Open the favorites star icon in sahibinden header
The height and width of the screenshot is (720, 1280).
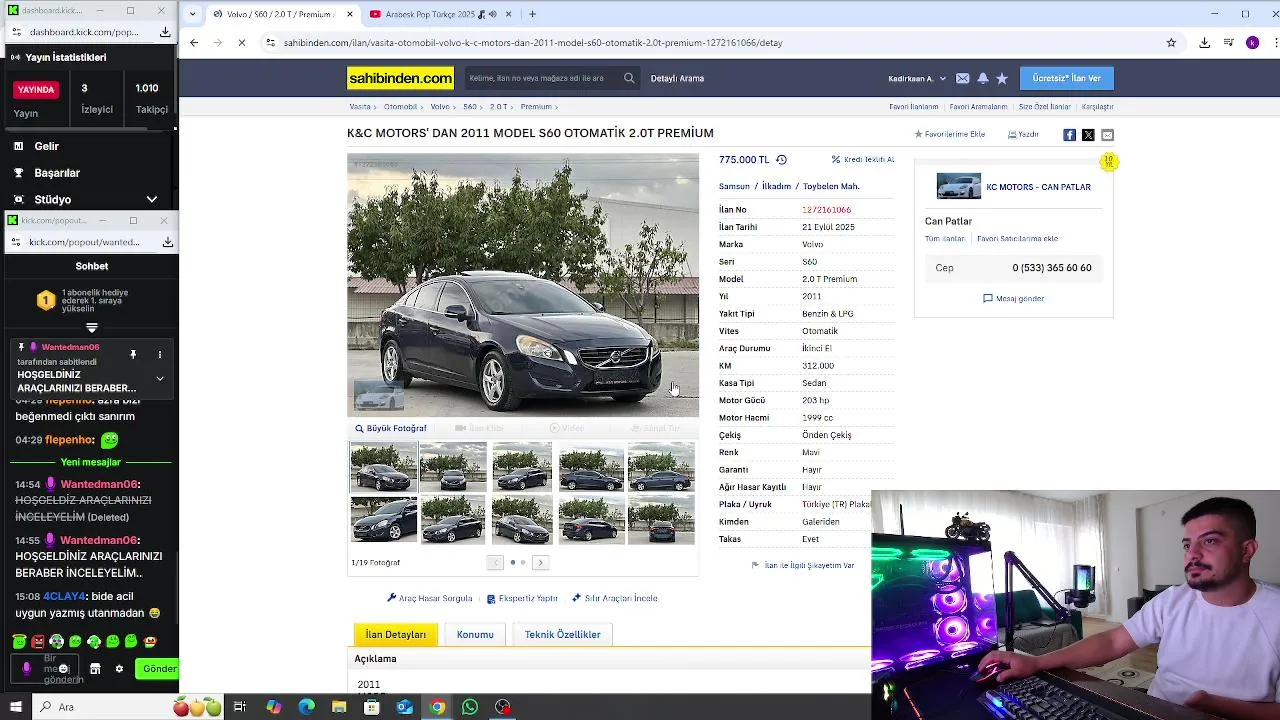pyautogui.click(x=1002, y=78)
